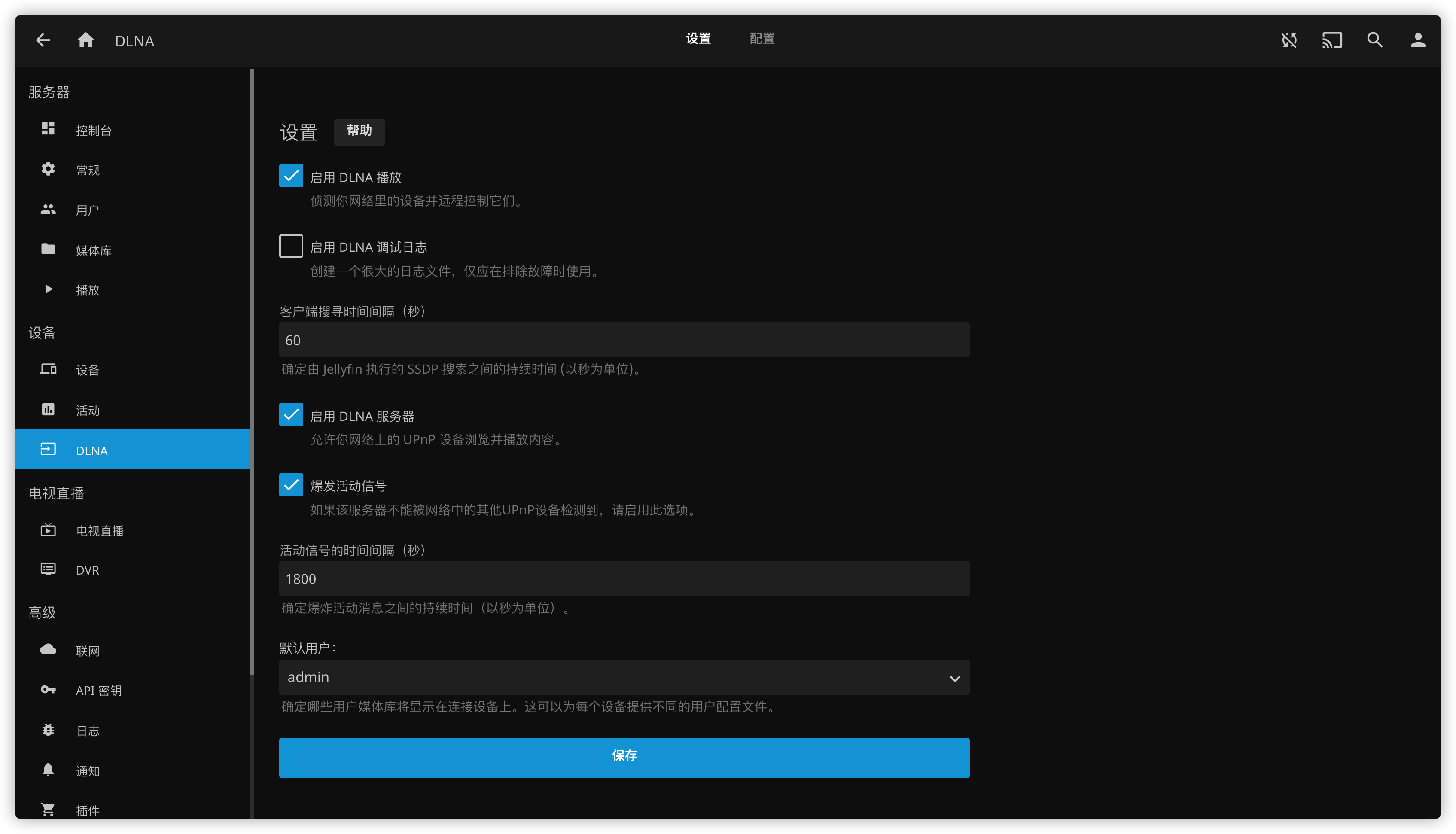Open the 帮助 help button
Viewport: 1456px width, 834px height.
tap(359, 131)
